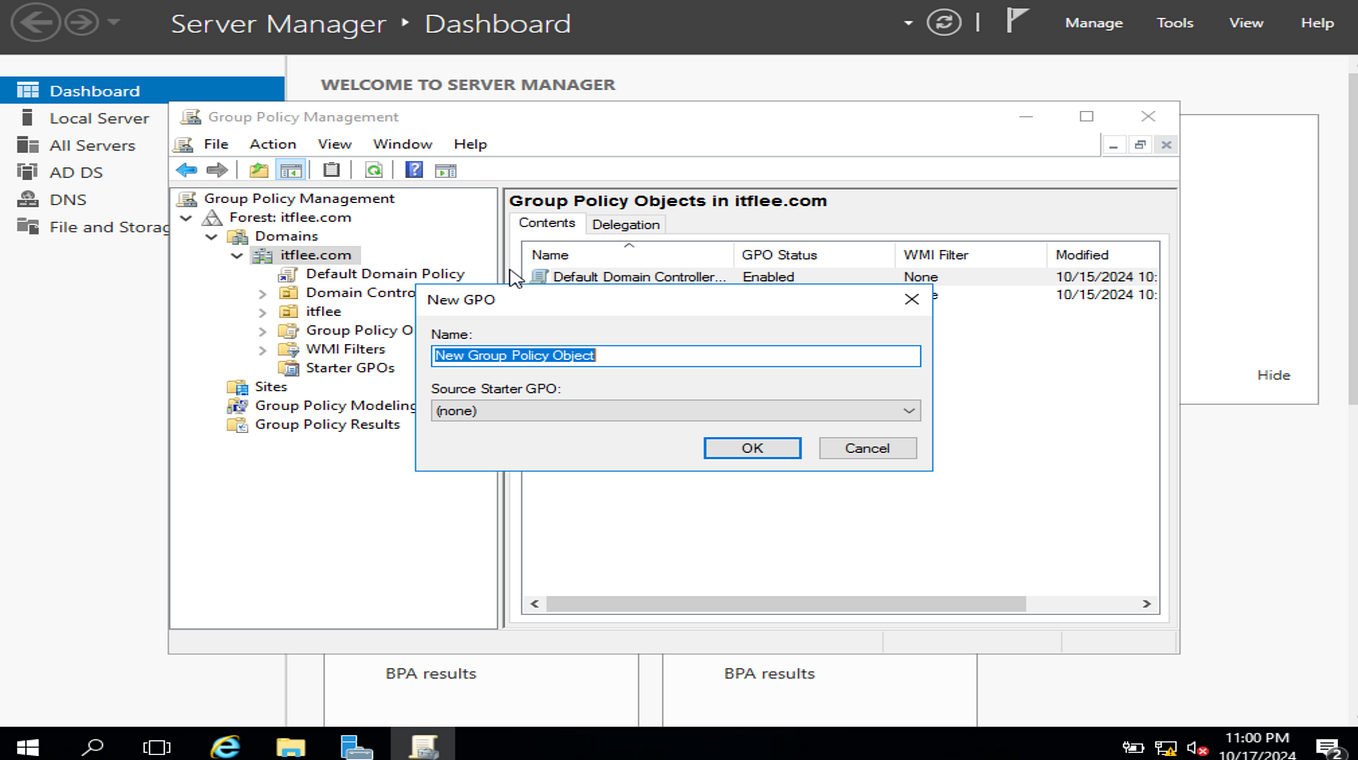Click the Forward arrow in GPM toolbar
The height and width of the screenshot is (760, 1358).
tap(217, 170)
